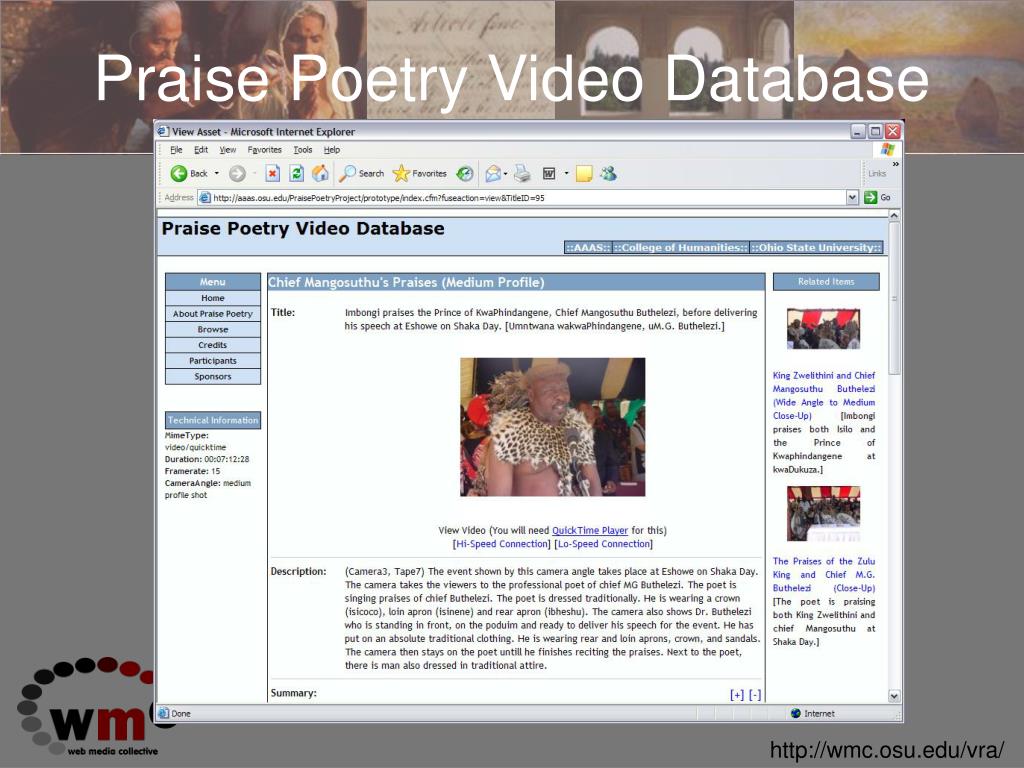Screen dimensions: 1024x768
Task: Open the File menu
Action: (x=176, y=150)
